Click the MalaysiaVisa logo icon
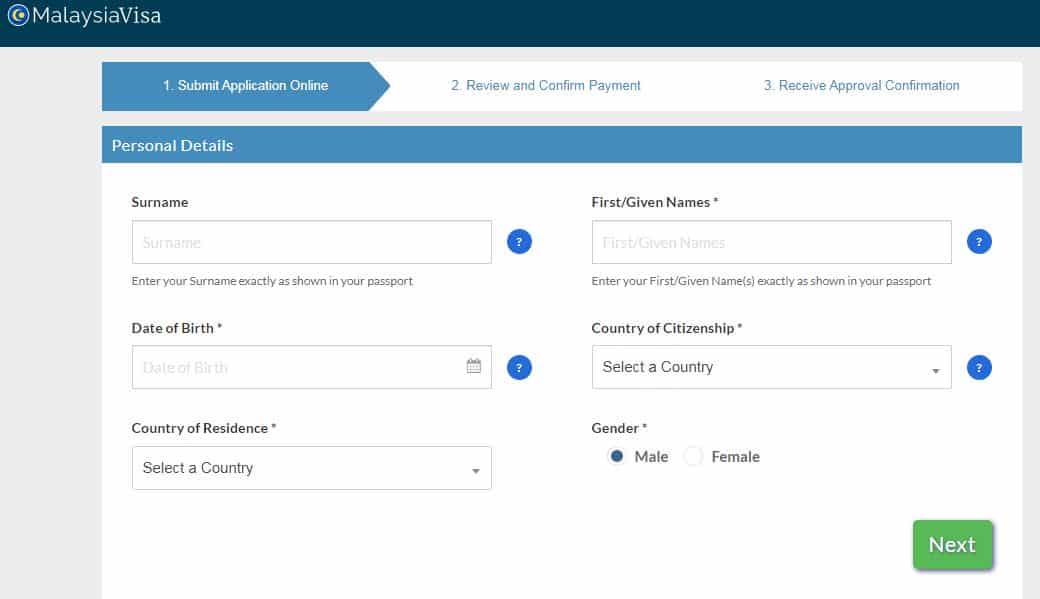Screen dimensions: 1040x599 [x=18, y=16]
